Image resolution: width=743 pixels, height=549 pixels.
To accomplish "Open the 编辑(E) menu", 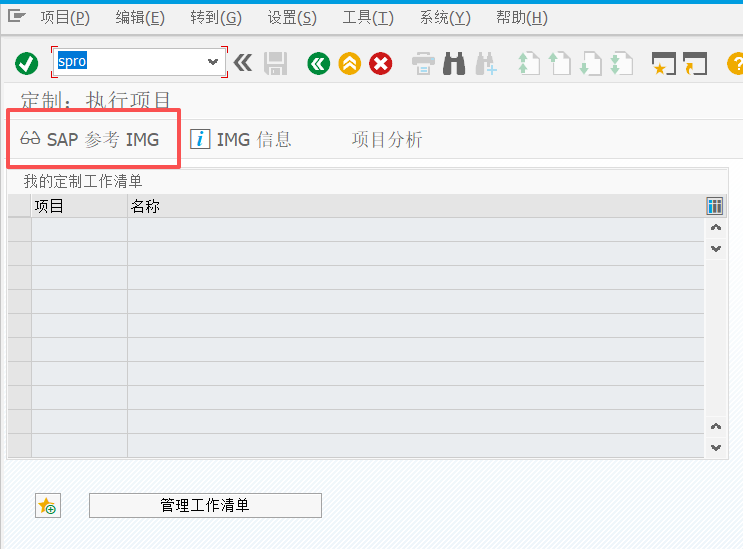I will [x=140, y=18].
